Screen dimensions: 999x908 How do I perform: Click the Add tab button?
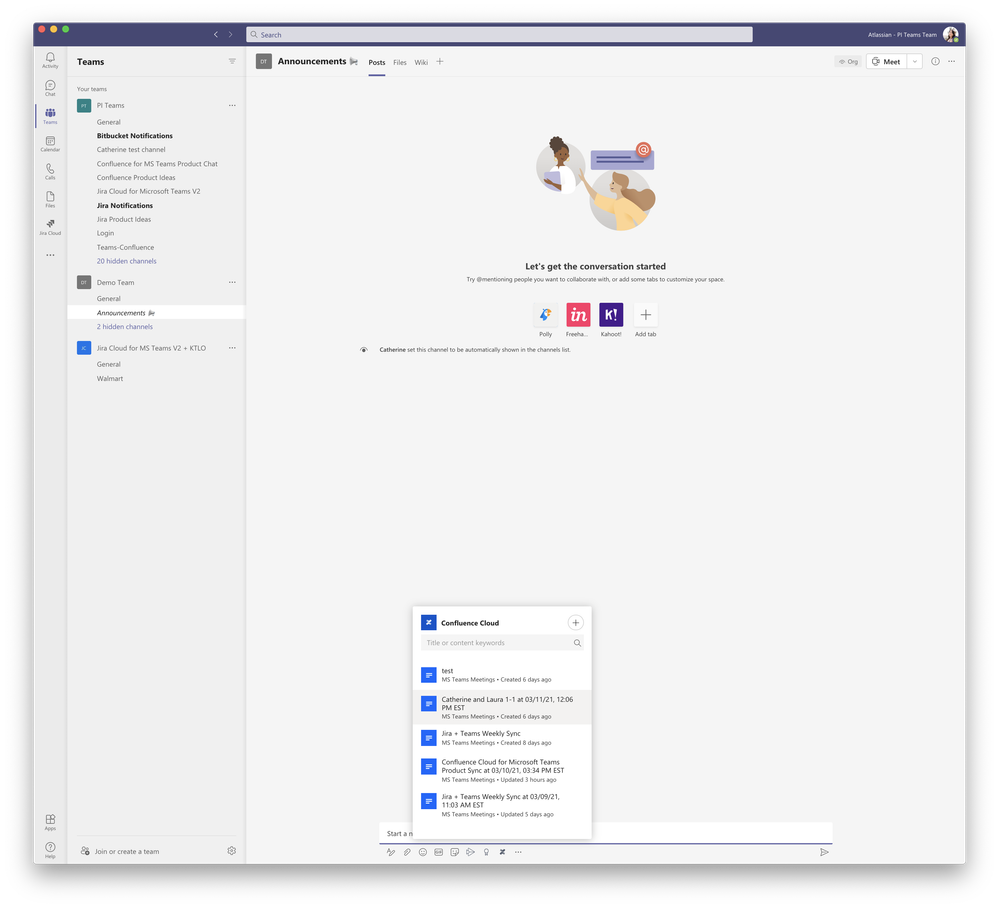tap(645, 315)
